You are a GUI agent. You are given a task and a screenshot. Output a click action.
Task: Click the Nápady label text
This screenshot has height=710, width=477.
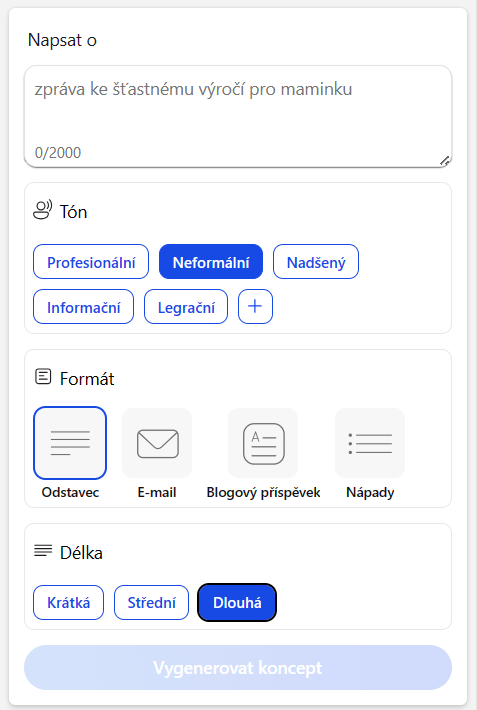click(370, 492)
